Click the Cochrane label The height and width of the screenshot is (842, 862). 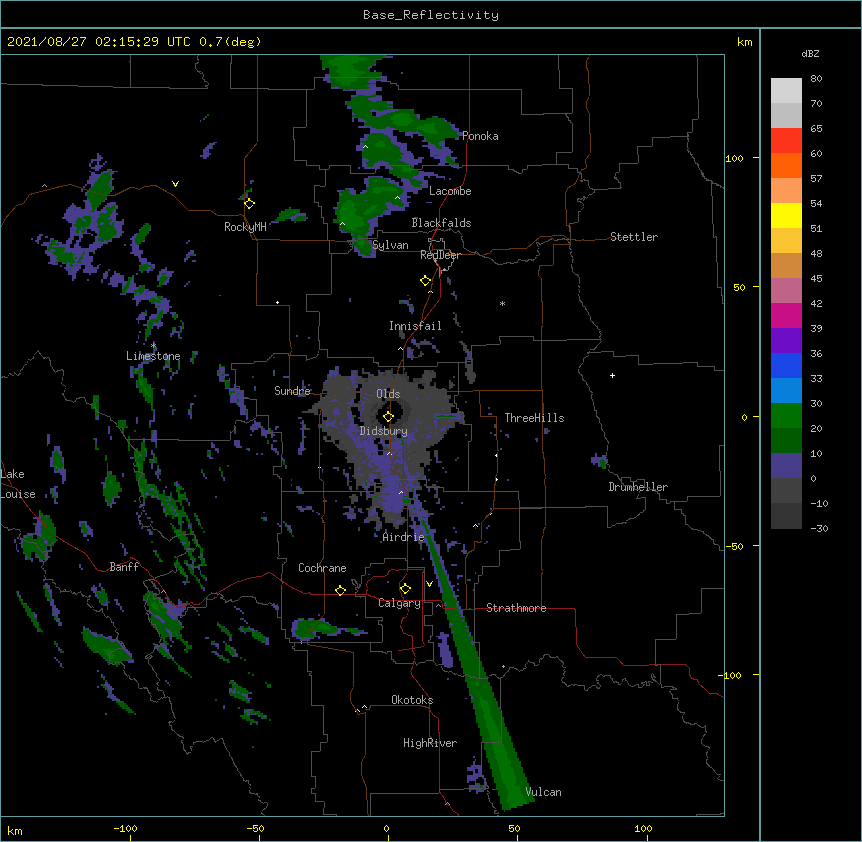pos(322,568)
